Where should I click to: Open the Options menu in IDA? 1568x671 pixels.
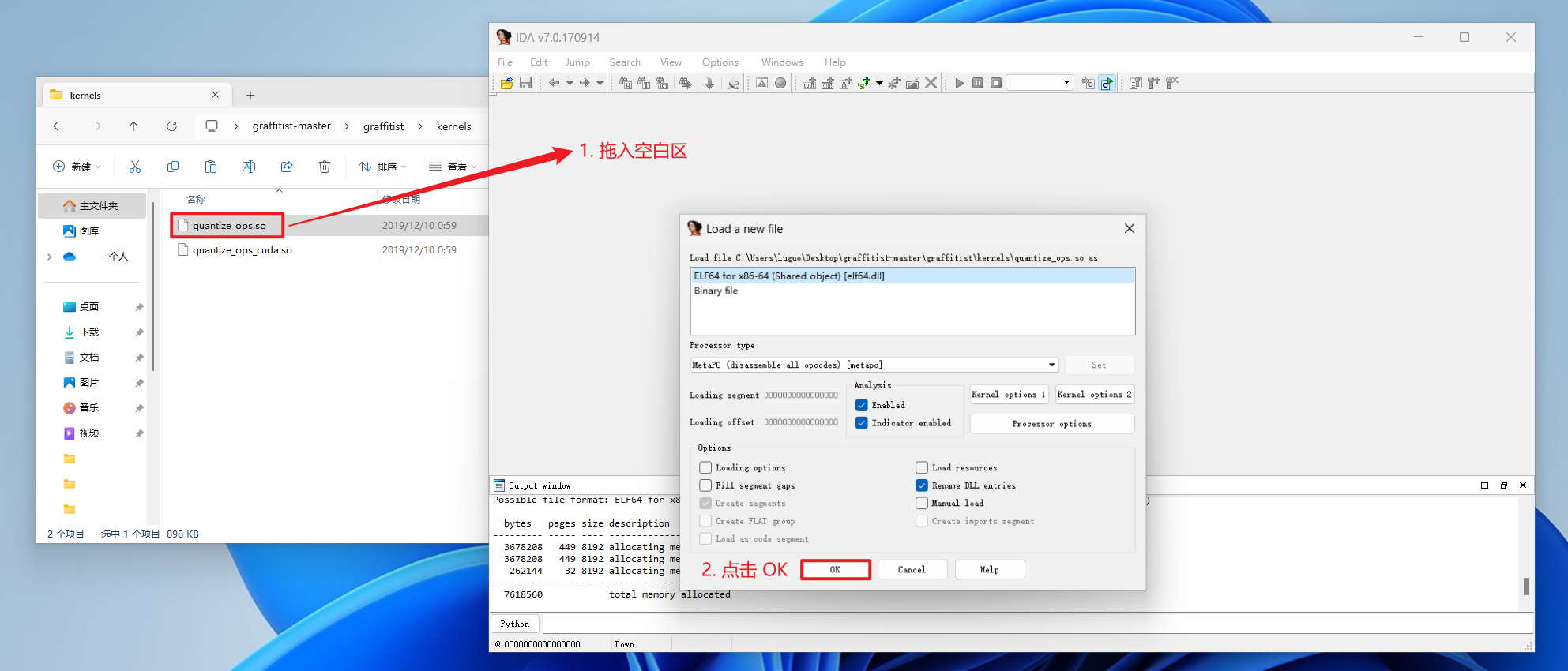click(720, 62)
